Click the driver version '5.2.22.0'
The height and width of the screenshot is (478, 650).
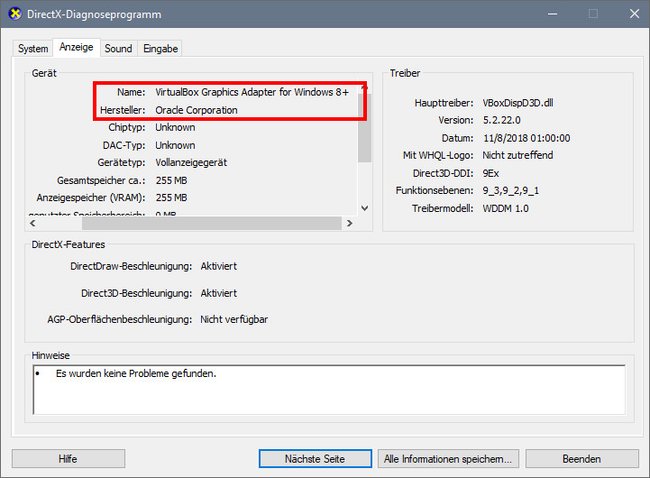click(502, 120)
